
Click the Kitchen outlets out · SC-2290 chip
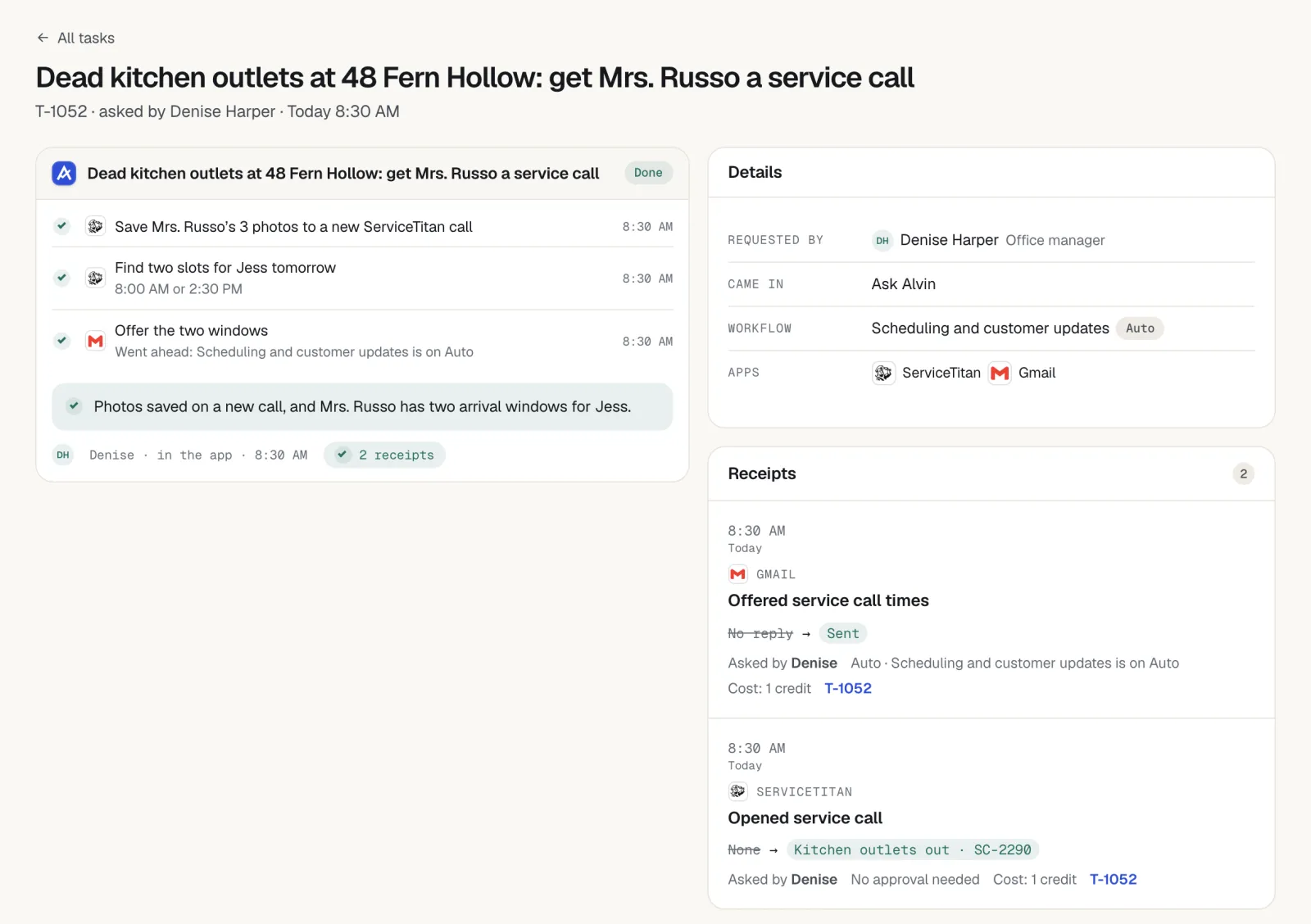(x=912, y=850)
